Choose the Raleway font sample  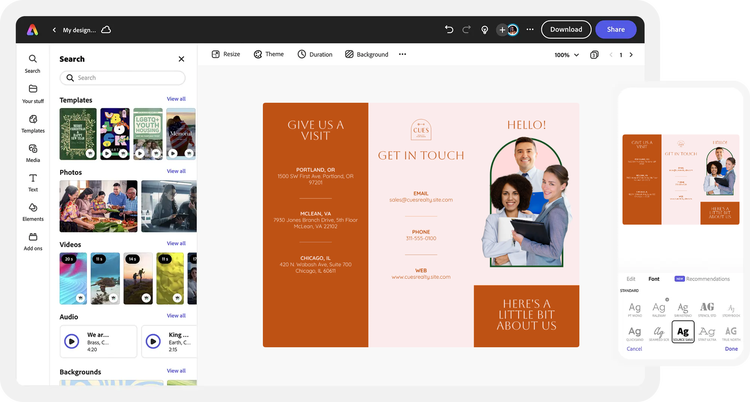659,309
